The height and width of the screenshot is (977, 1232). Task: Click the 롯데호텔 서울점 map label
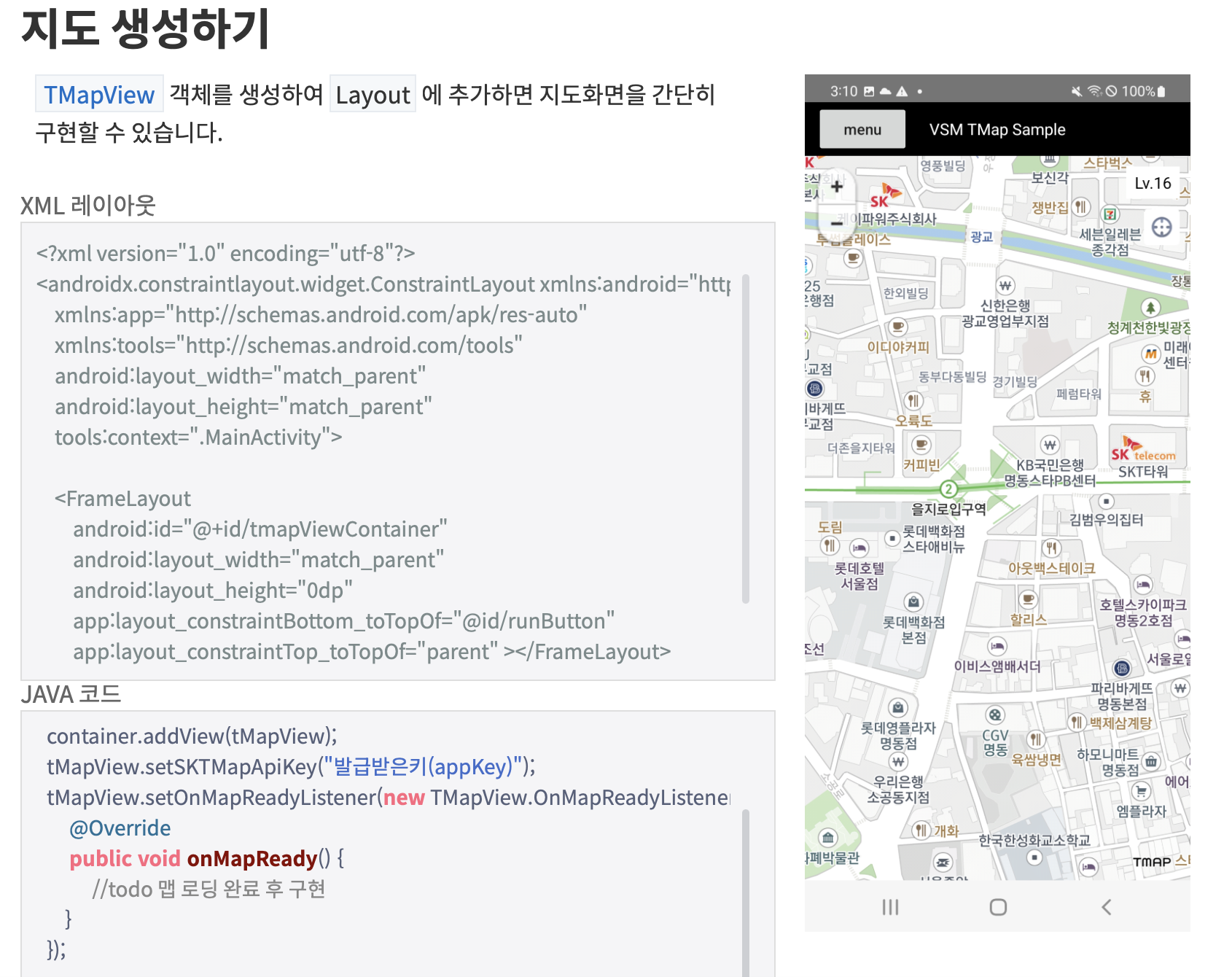(x=859, y=576)
